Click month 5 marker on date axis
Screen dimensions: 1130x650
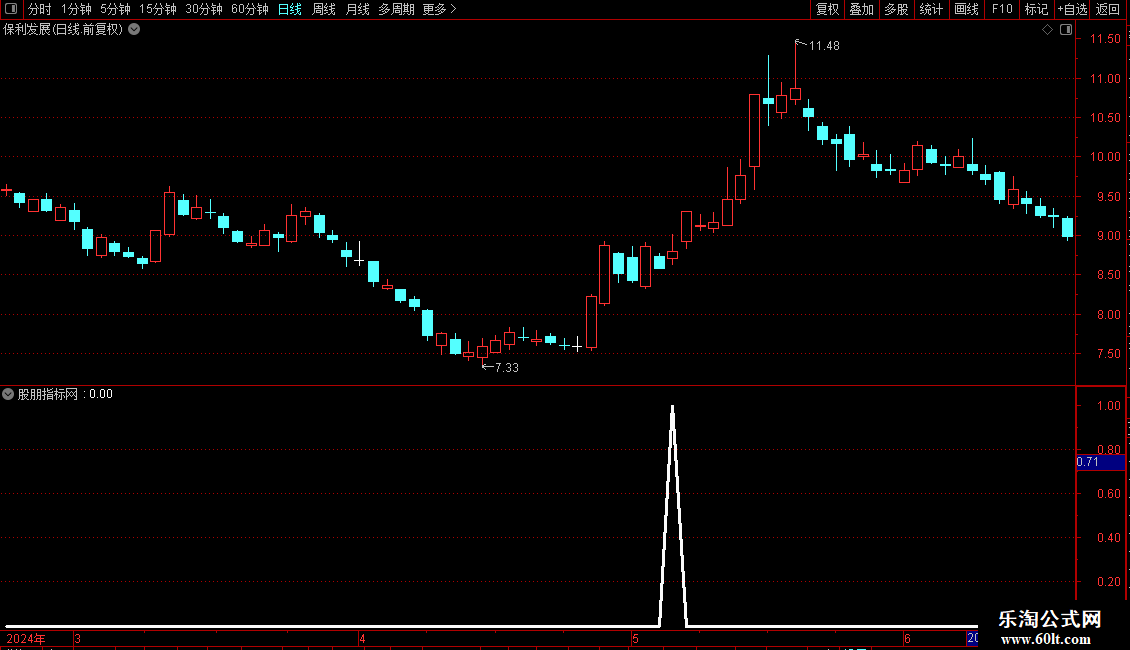[635, 638]
